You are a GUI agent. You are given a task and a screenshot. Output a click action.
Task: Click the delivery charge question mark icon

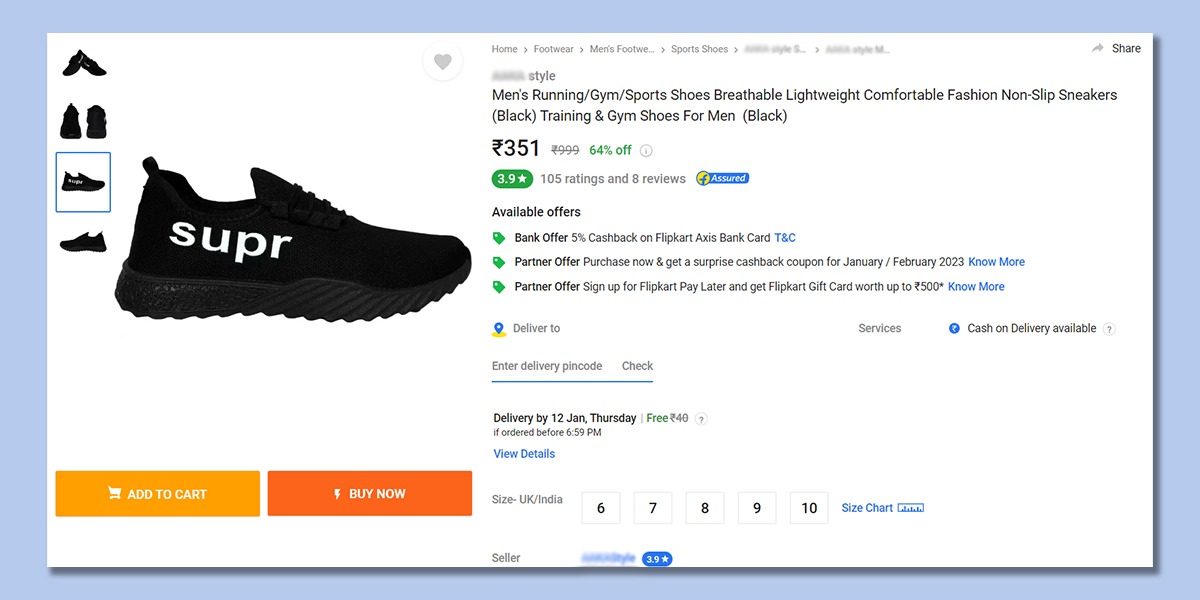point(701,419)
